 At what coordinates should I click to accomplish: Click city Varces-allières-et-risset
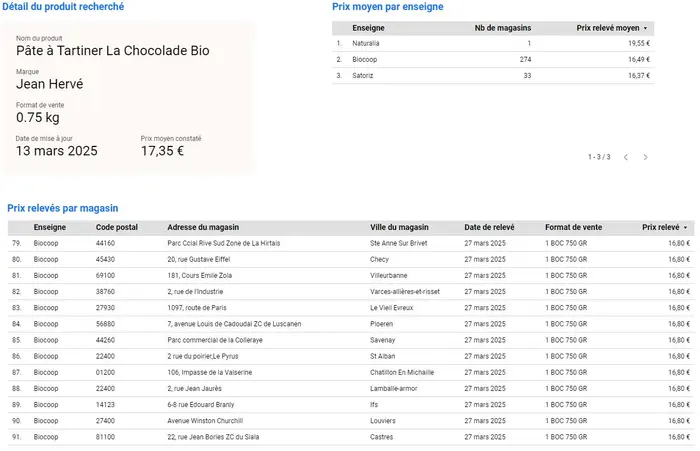click(405, 292)
